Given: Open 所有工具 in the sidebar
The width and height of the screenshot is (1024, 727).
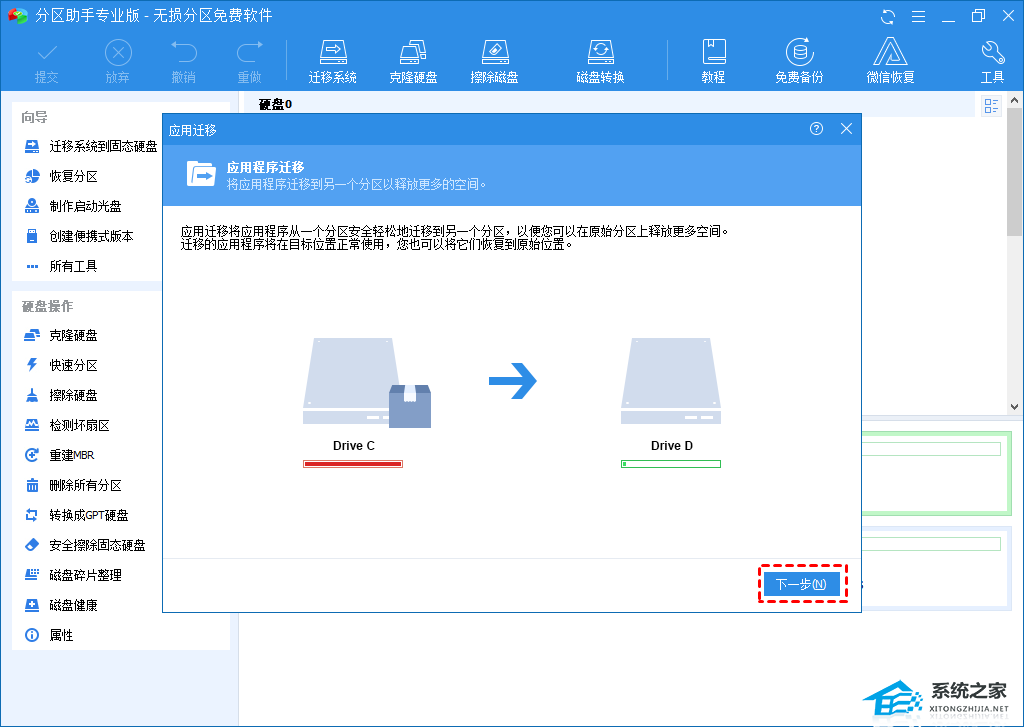Looking at the screenshot, I should tap(61, 267).
